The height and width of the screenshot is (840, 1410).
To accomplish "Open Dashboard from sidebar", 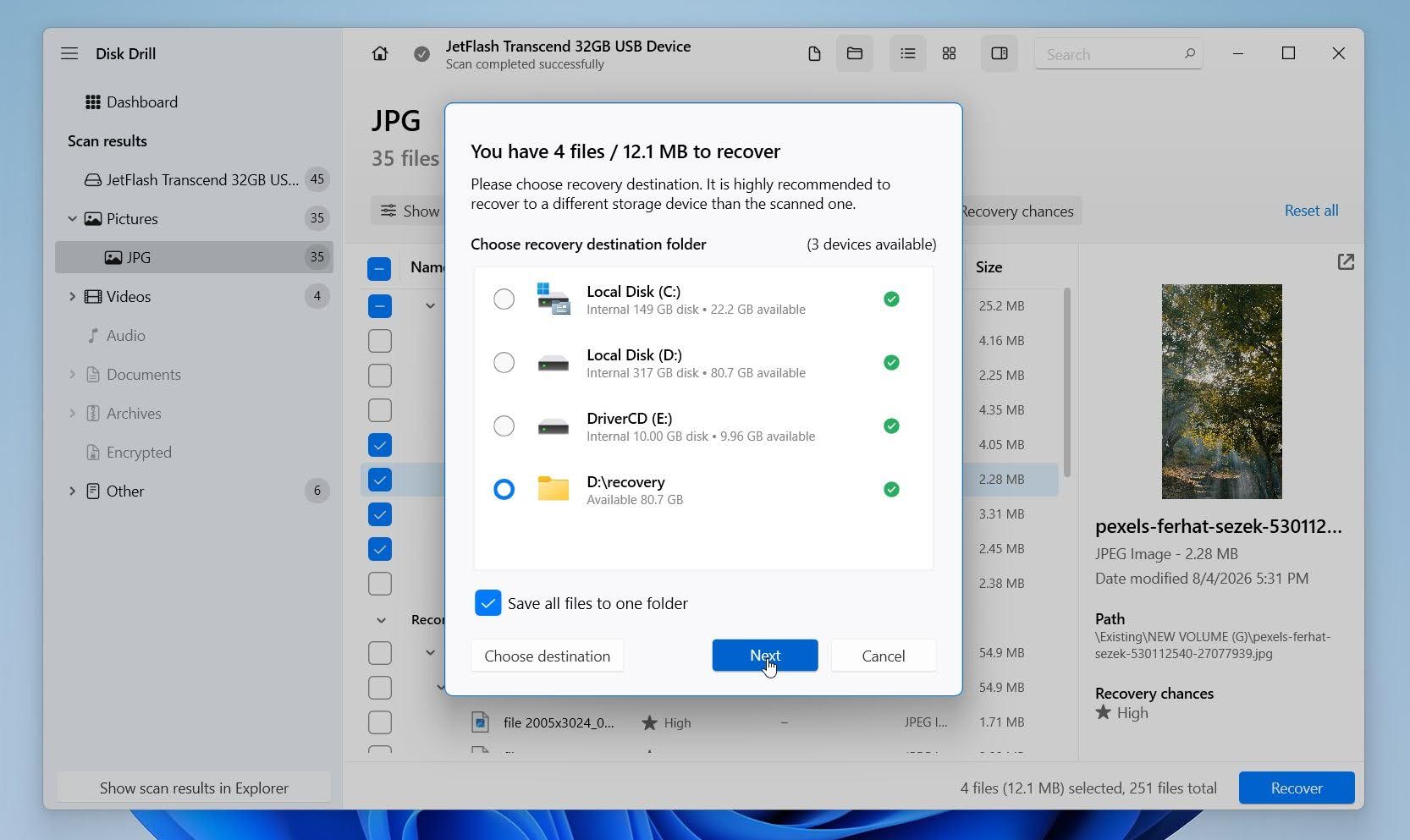I will click(x=131, y=102).
